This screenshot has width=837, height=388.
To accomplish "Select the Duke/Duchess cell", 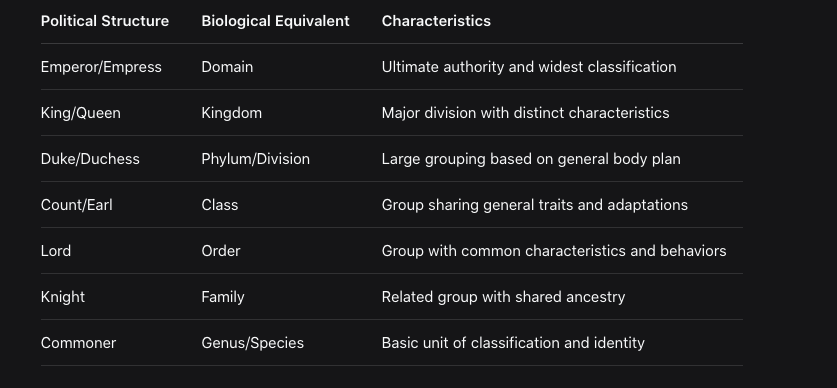I will (x=90, y=159).
